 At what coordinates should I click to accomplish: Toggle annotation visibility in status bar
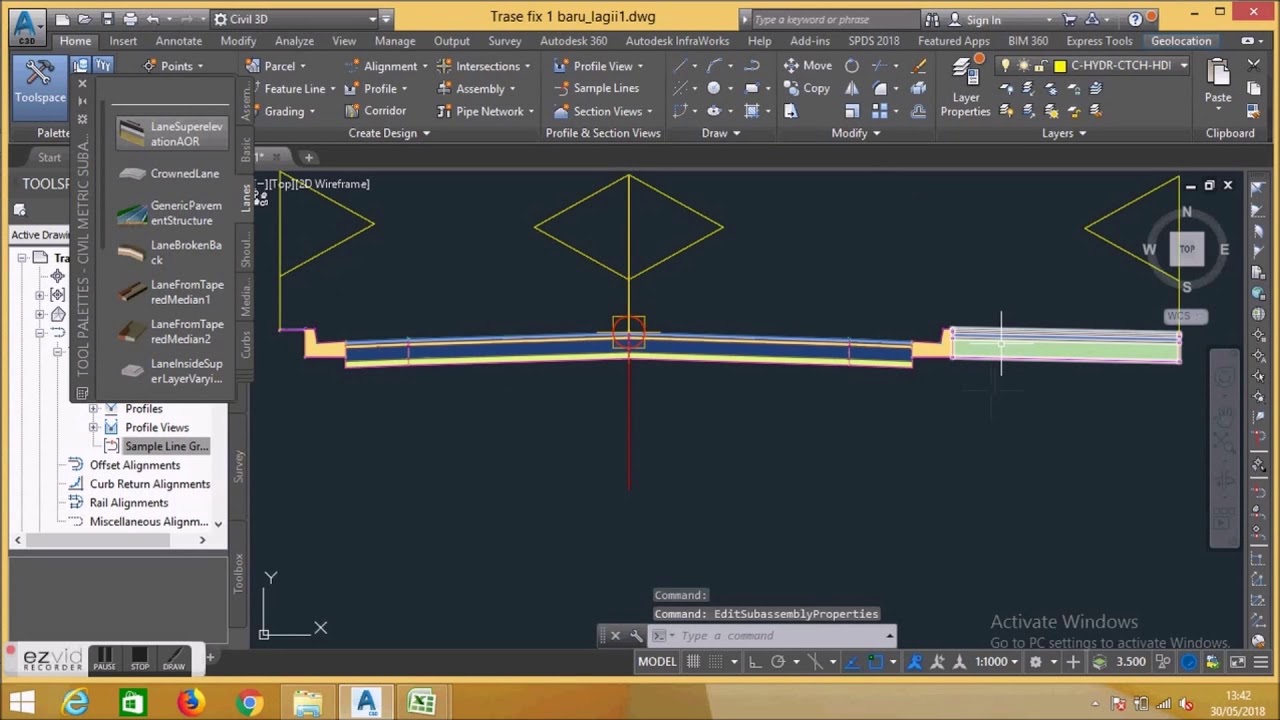pyautogui.click(x=917, y=662)
